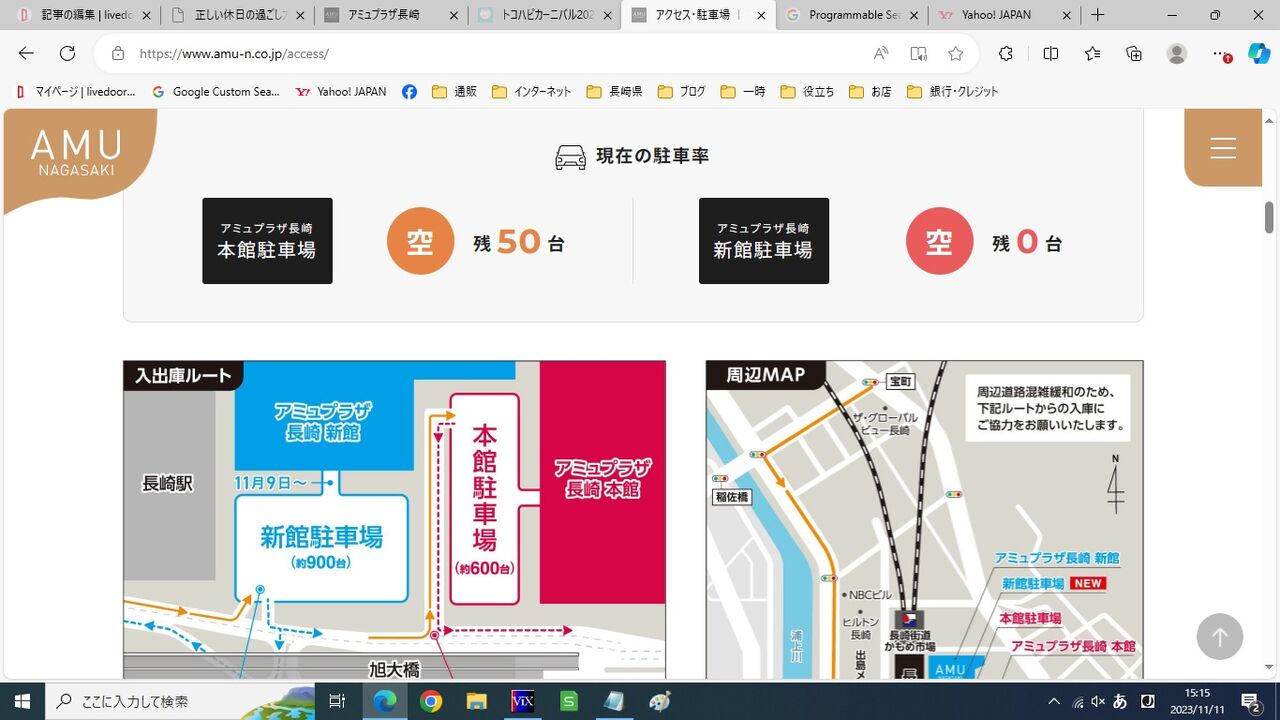This screenshot has height=720, width=1280.
Task: Open the Facebook bookmark icon
Action: 409,92
